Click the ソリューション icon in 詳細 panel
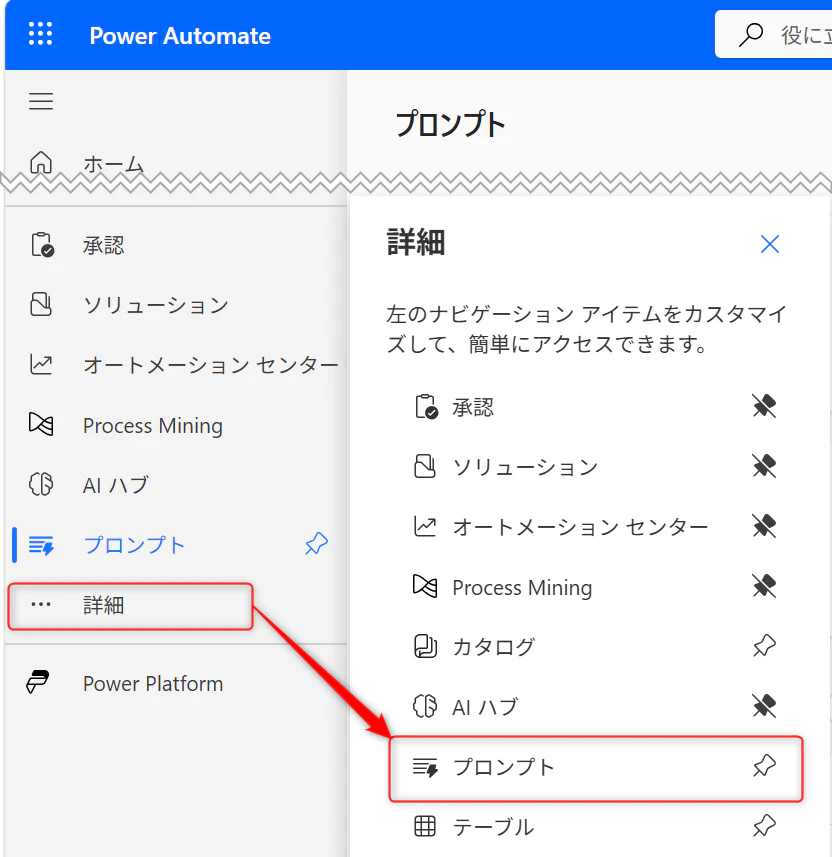 tap(425, 466)
